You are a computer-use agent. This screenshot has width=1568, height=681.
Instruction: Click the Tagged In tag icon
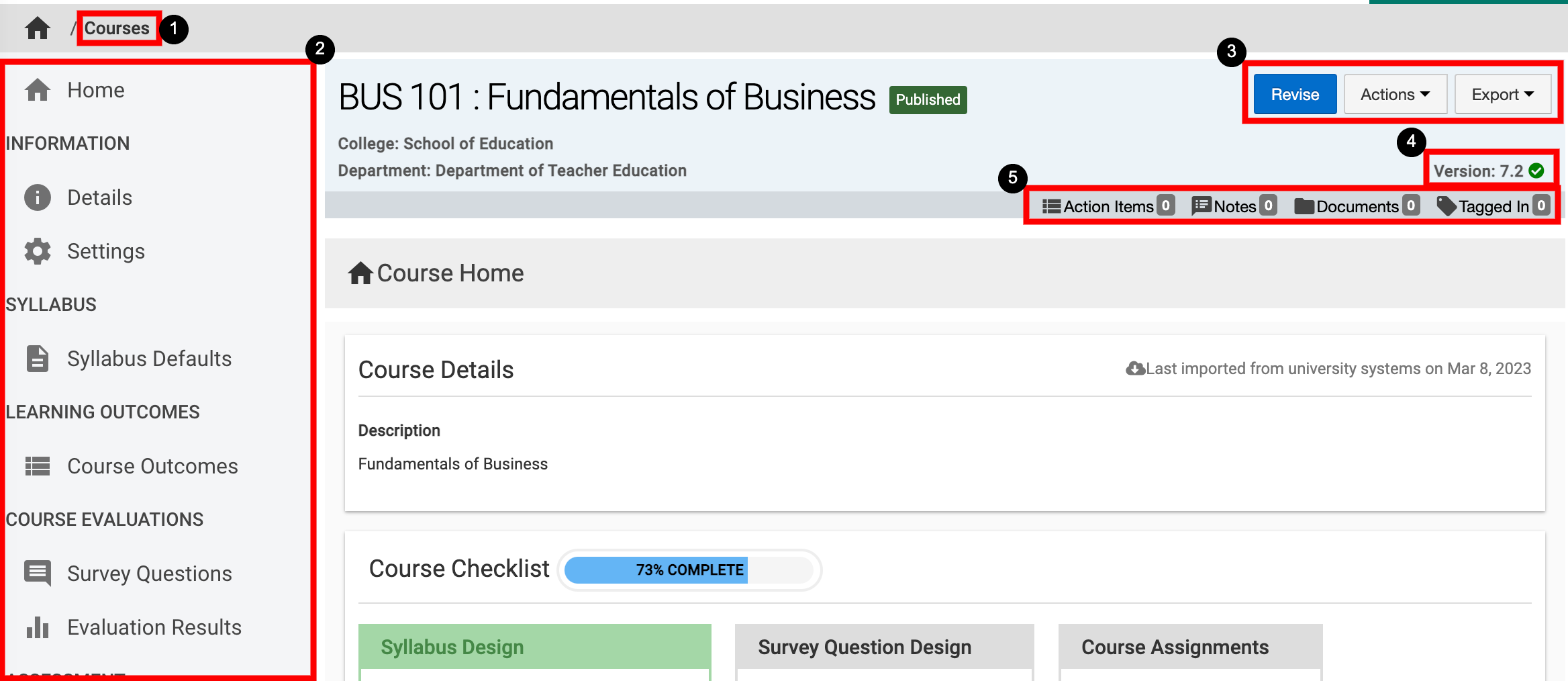pos(1446,206)
